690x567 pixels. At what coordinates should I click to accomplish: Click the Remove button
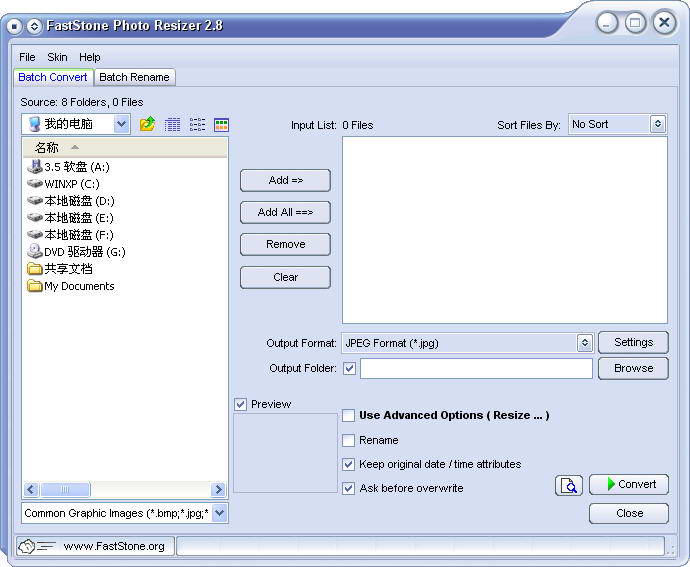point(286,244)
